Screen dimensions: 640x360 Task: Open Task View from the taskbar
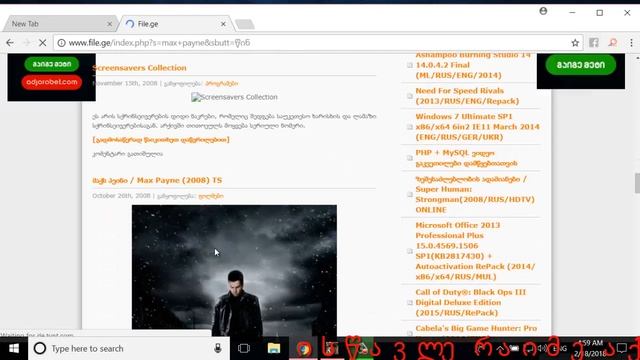point(244,349)
